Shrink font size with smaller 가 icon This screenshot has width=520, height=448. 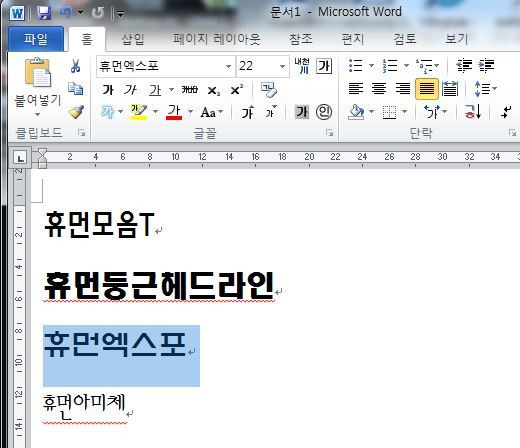click(271, 112)
